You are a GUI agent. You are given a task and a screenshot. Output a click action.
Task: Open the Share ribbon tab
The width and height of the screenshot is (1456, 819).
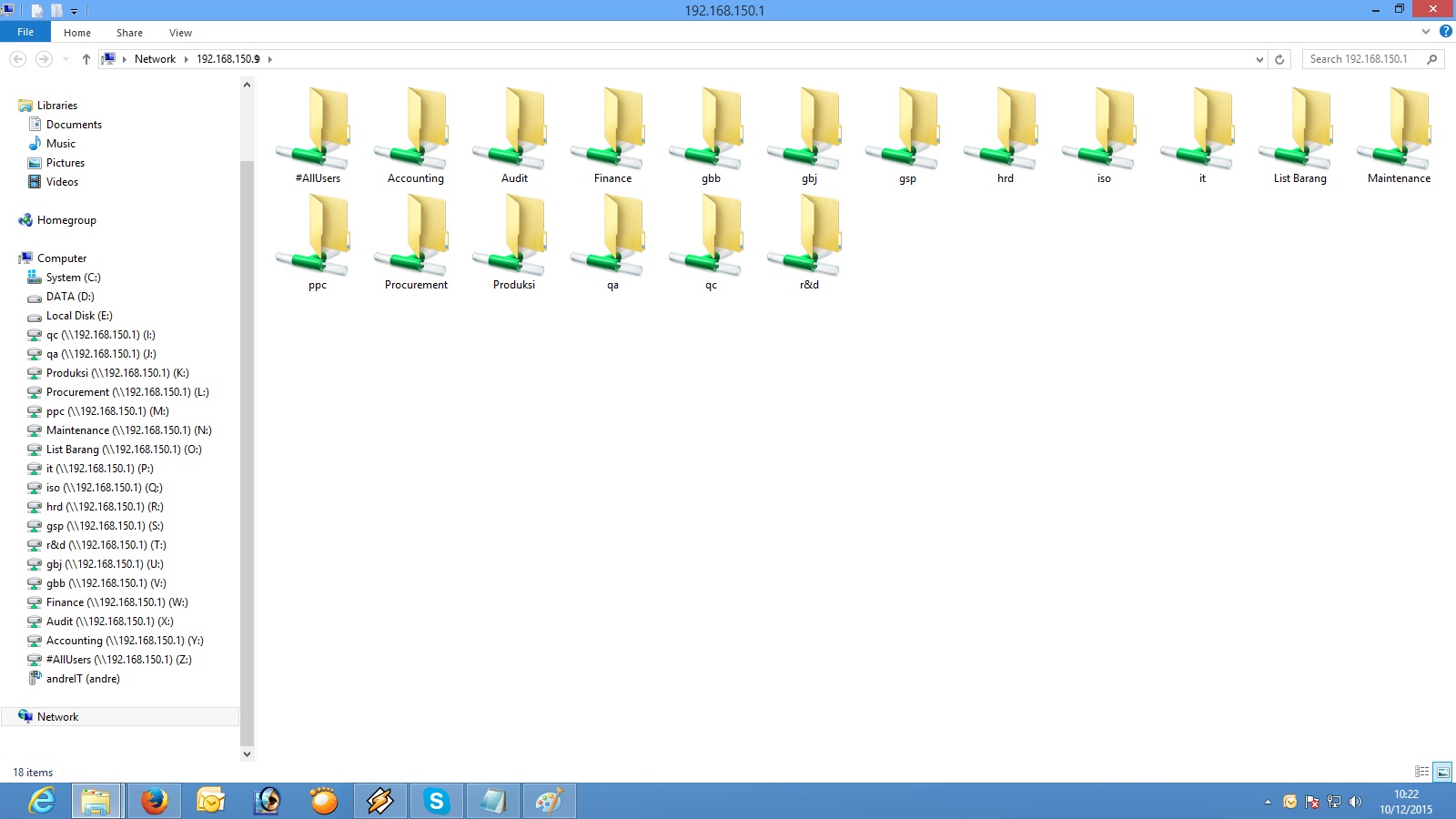[x=129, y=32]
